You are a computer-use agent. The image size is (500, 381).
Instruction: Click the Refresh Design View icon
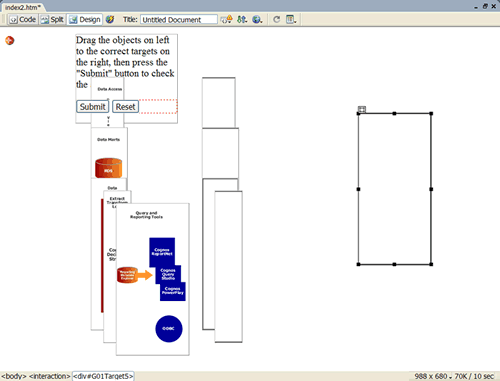276,20
